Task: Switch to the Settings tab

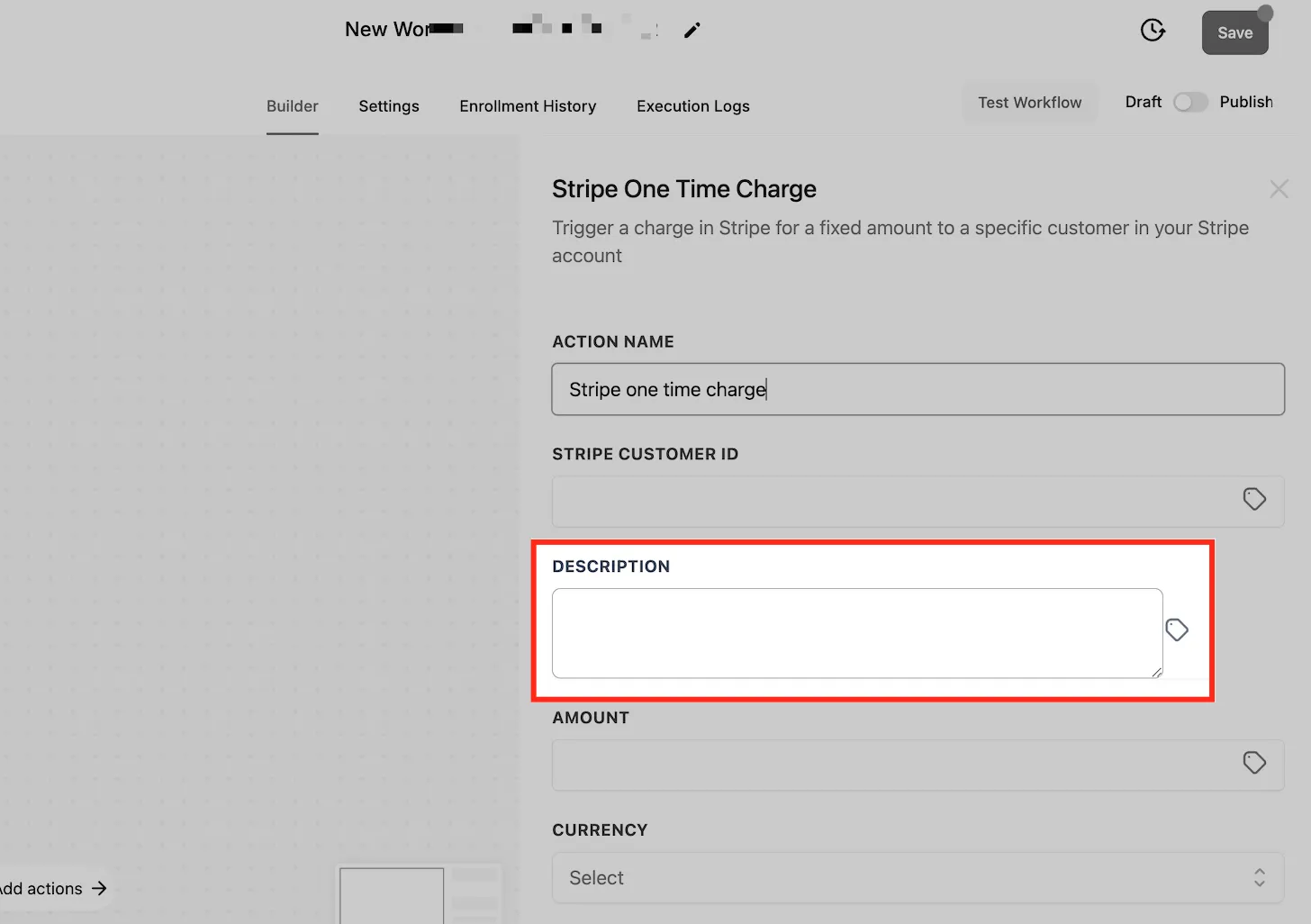Action: [x=389, y=106]
